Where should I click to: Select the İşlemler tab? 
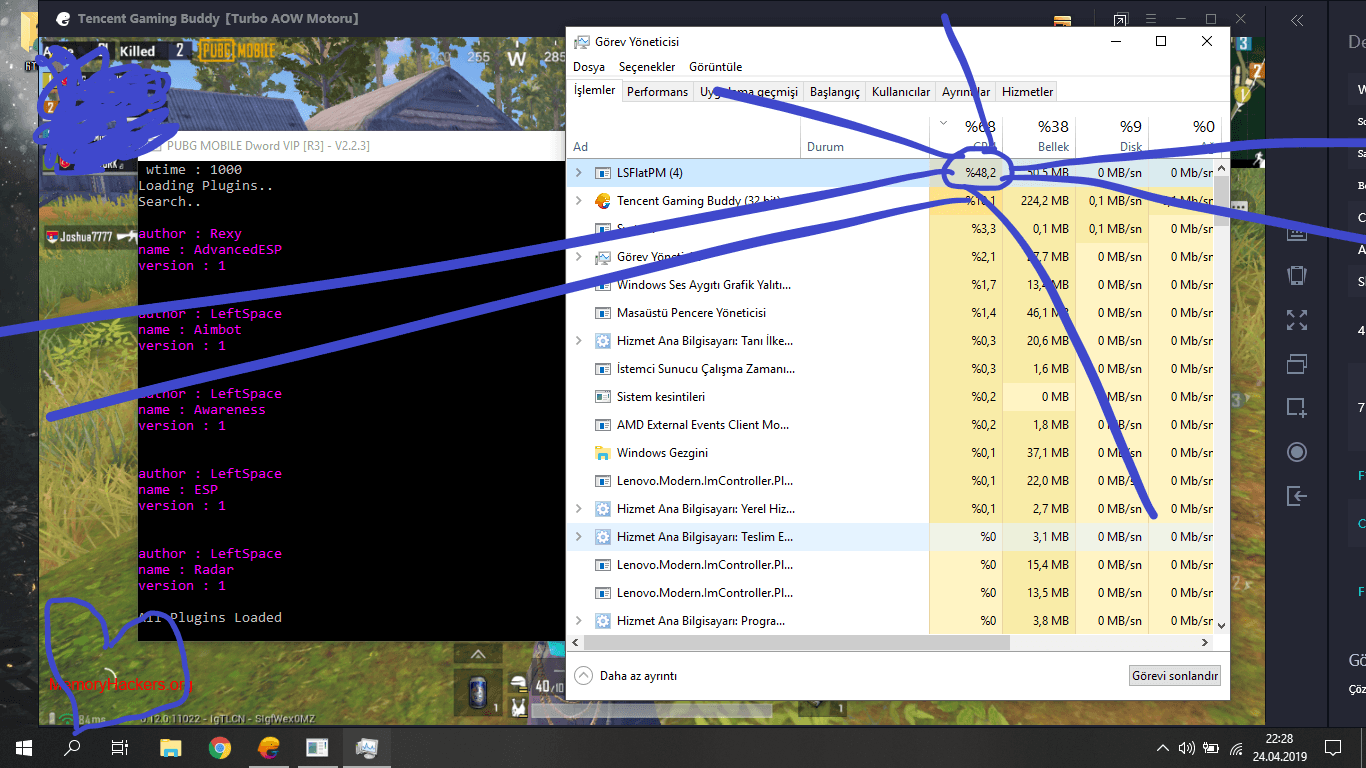[x=595, y=90]
